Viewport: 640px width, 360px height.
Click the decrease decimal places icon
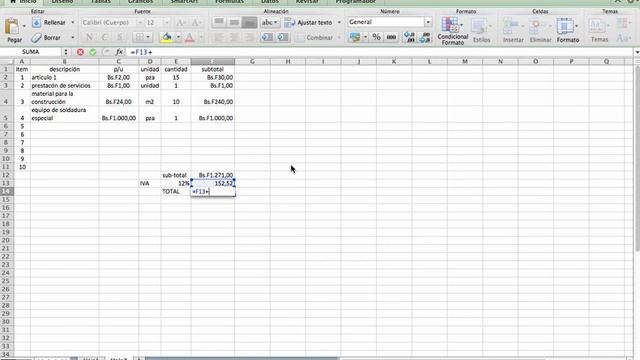coord(424,38)
